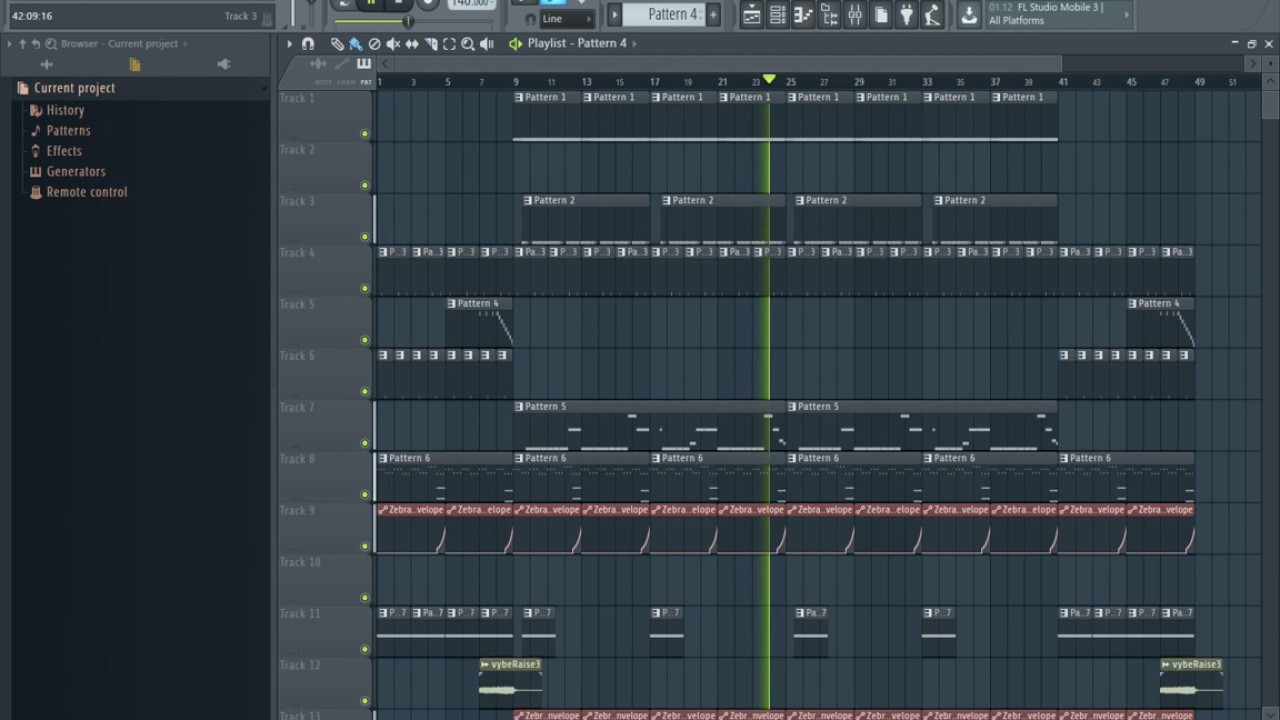Toggle mute switch for Track 3
The image size is (1280, 720).
pos(364,237)
